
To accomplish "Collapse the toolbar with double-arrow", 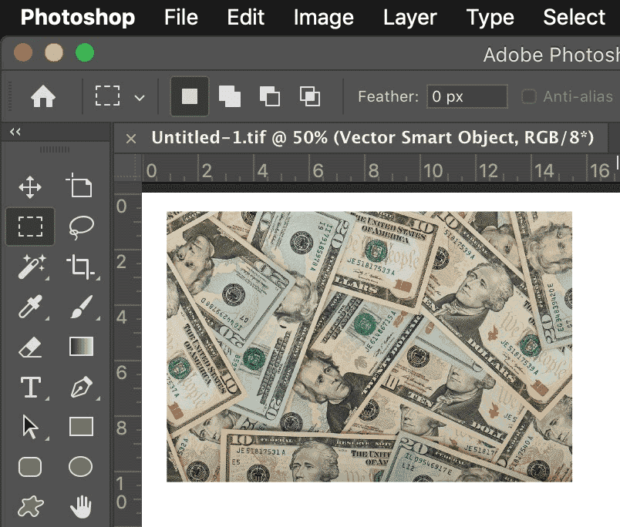I will 15,132.
